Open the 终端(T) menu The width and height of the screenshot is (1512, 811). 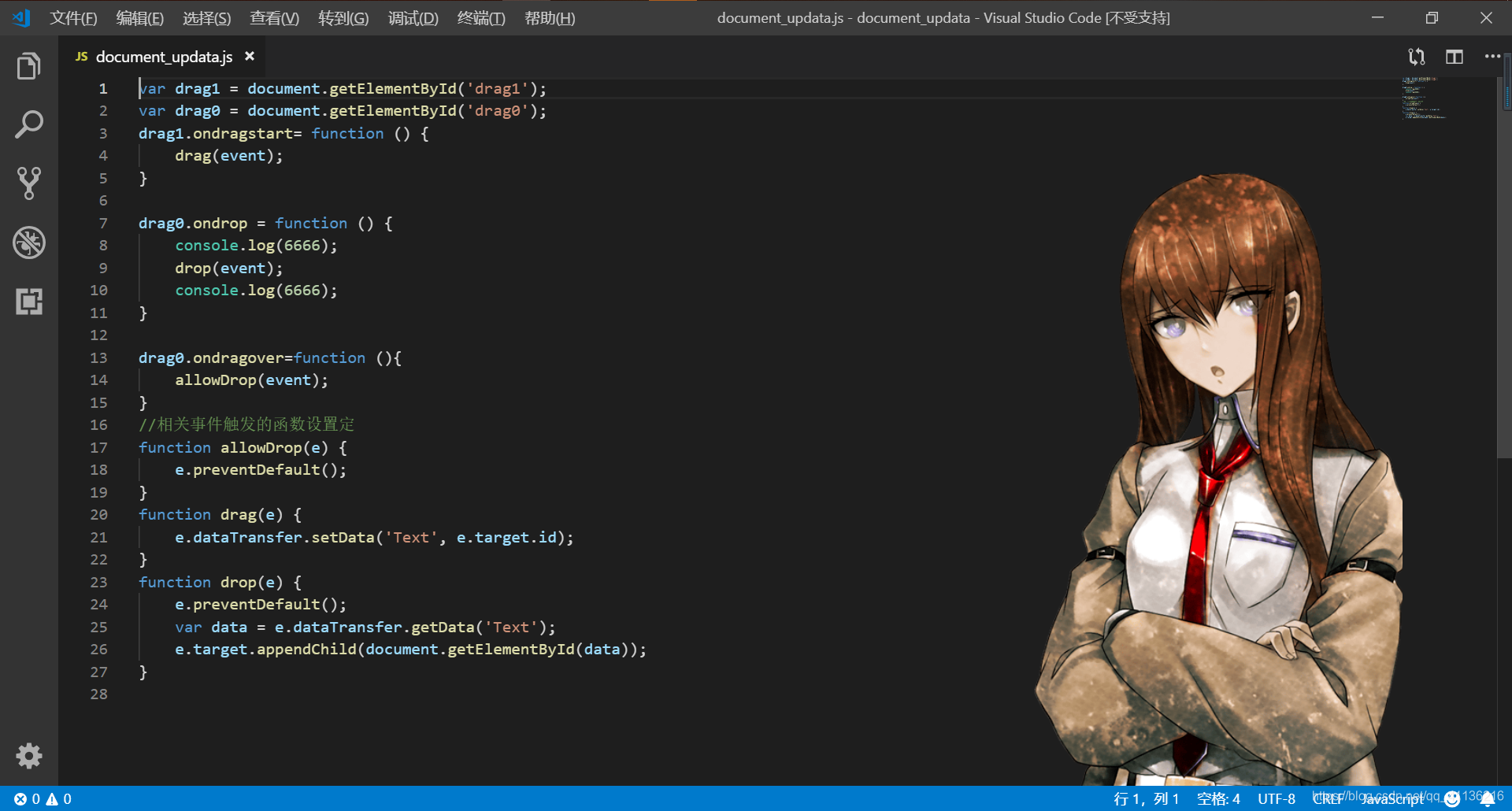click(481, 18)
